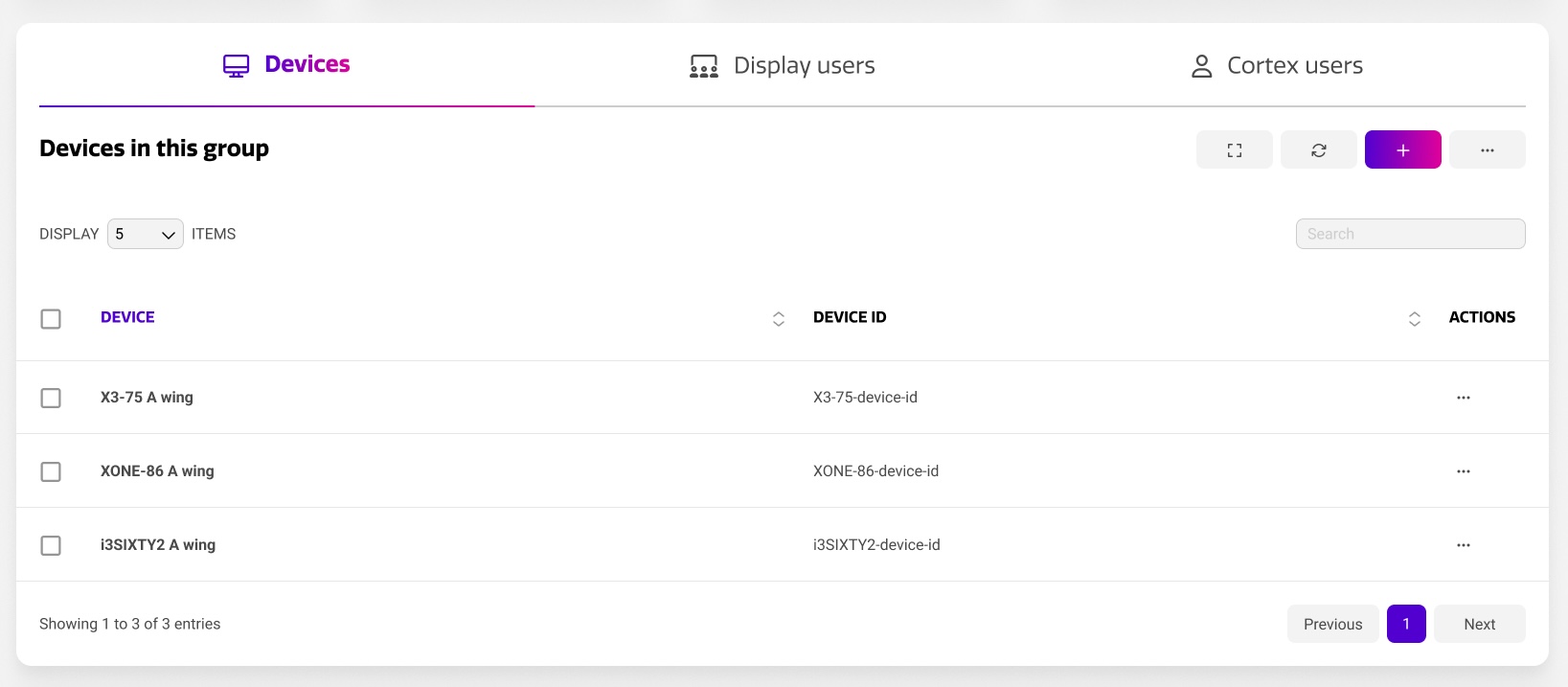Refresh the device list
Image resolution: width=1568 pixels, height=687 pixels.
pyautogui.click(x=1318, y=149)
